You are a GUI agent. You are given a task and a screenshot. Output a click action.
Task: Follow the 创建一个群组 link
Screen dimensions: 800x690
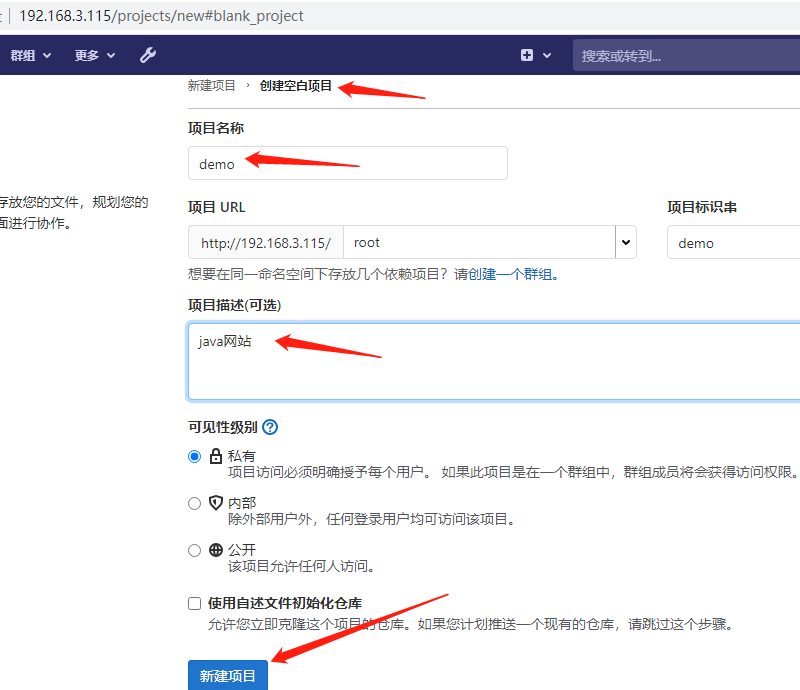[x=510, y=275]
